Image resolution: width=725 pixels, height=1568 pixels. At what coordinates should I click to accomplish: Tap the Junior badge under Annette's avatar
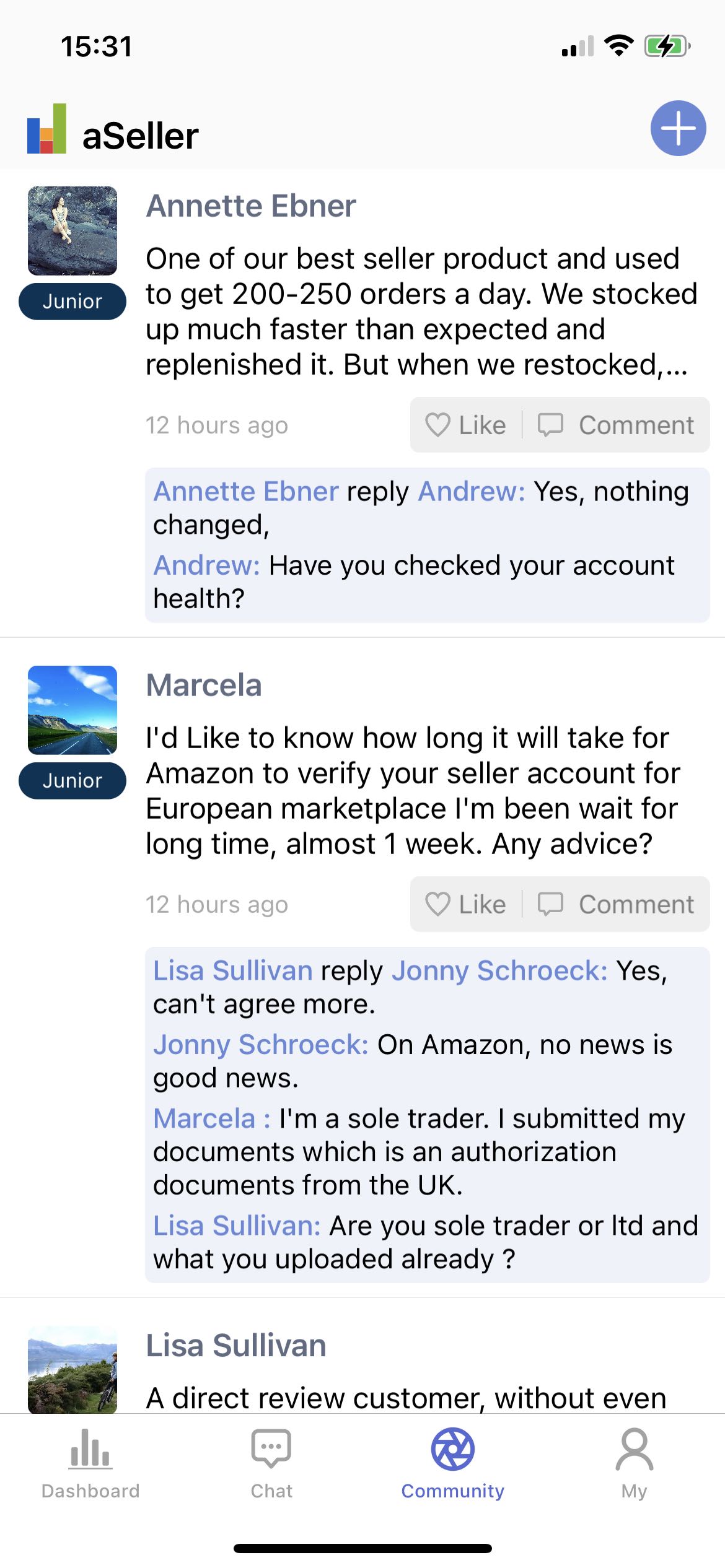click(72, 302)
